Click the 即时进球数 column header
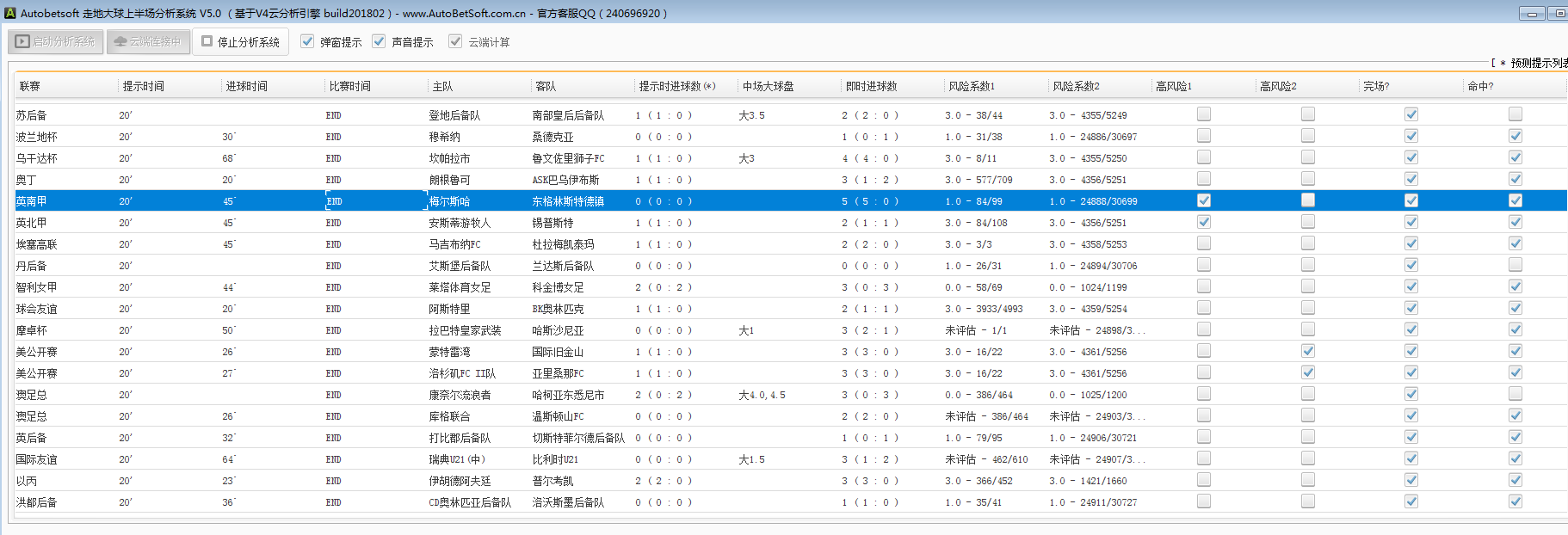Viewport: 1568px width, 535px height. pos(871,86)
